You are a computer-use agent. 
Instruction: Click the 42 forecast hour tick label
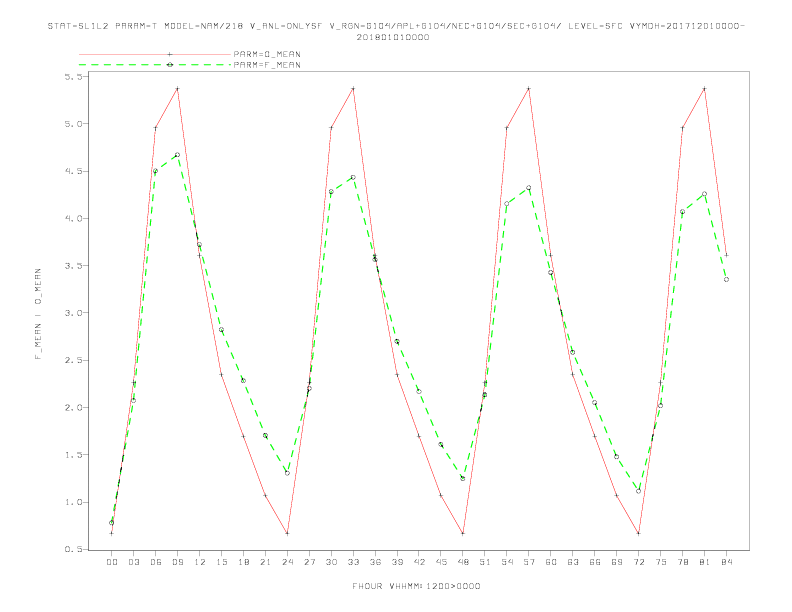tap(419, 562)
